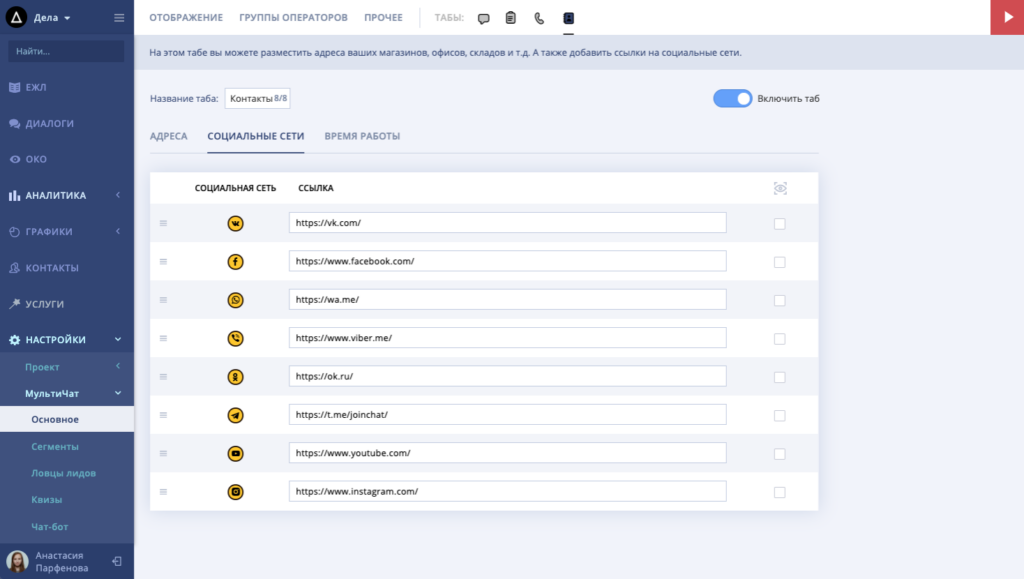
Task: Open the Группы операторов top menu
Action: point(293,18)
